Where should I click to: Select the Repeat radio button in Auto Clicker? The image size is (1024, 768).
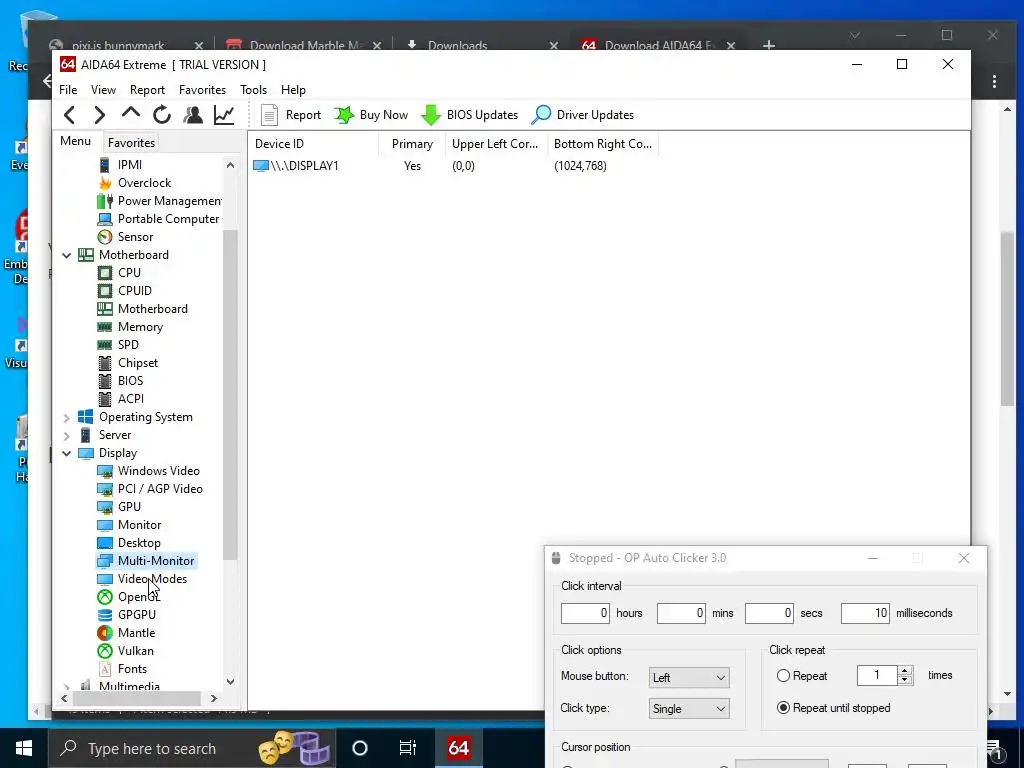(x=802, y=676)
